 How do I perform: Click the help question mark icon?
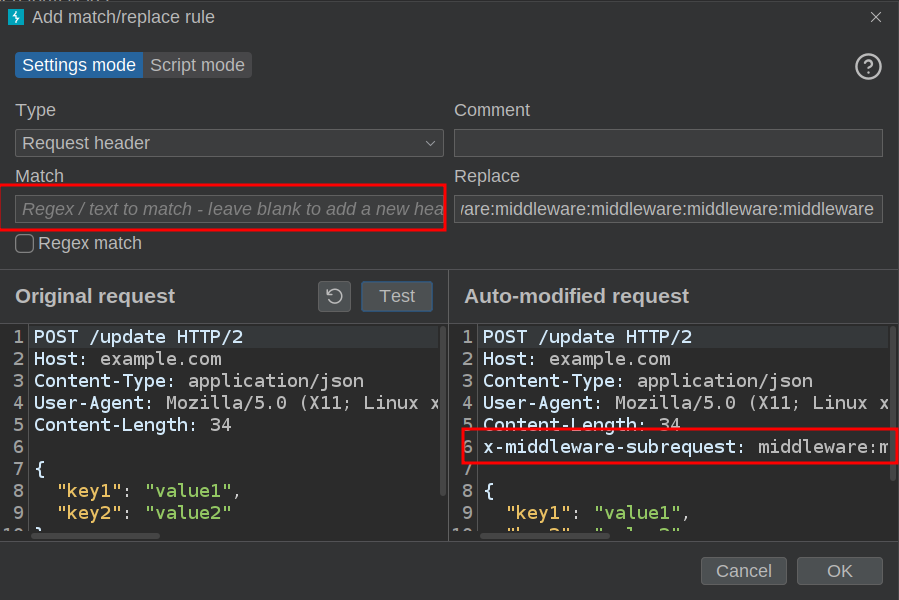(868, 67)
